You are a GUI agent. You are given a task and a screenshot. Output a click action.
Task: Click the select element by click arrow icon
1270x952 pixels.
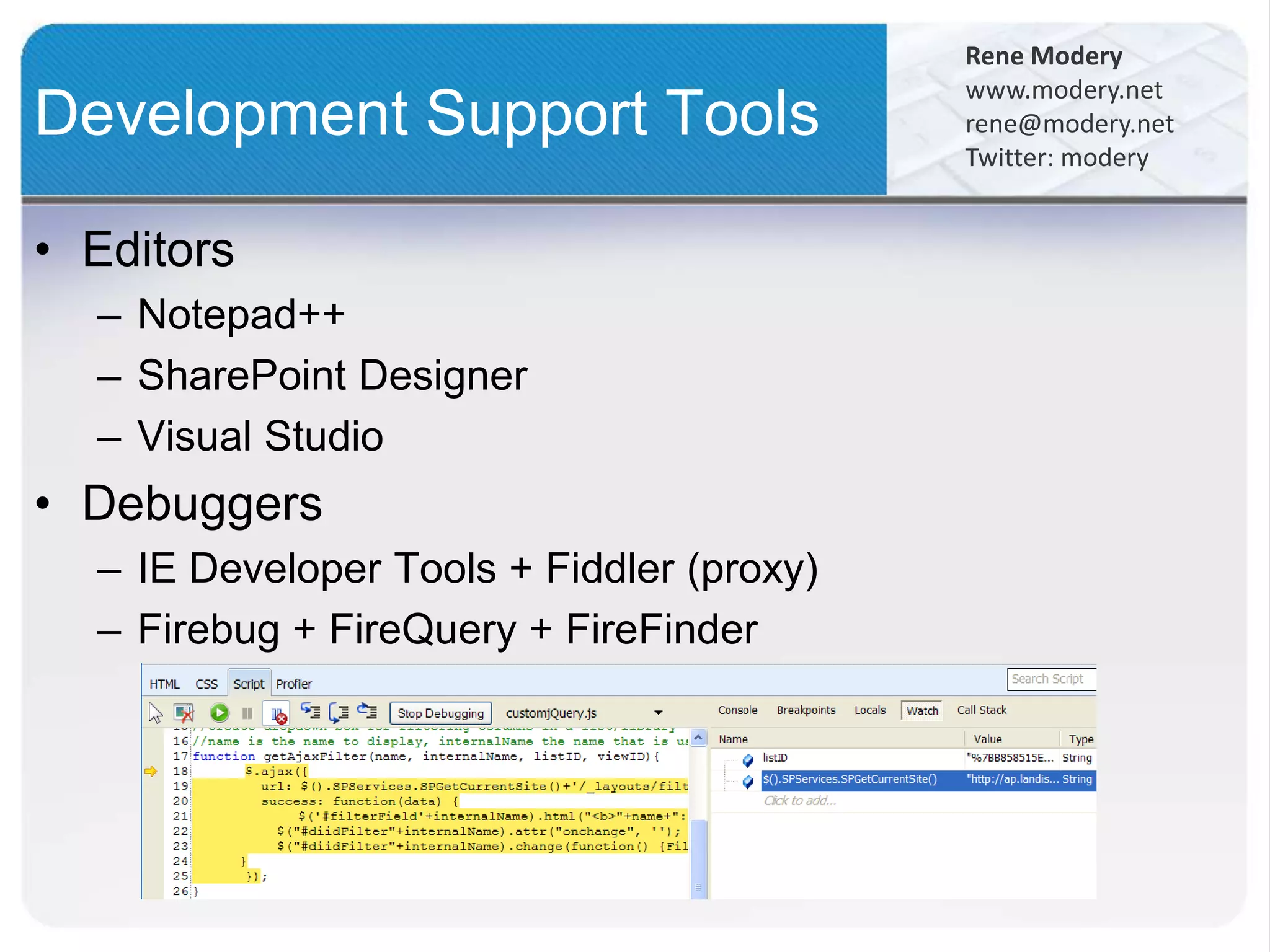[155, 713]
